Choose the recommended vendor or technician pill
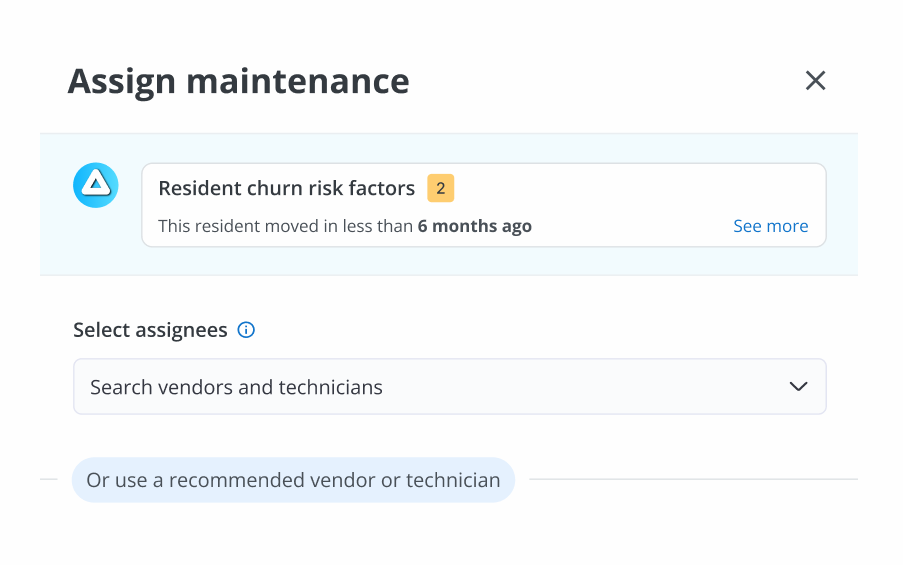The height and width of the screenshot is (565, 903). coord(293,480)
